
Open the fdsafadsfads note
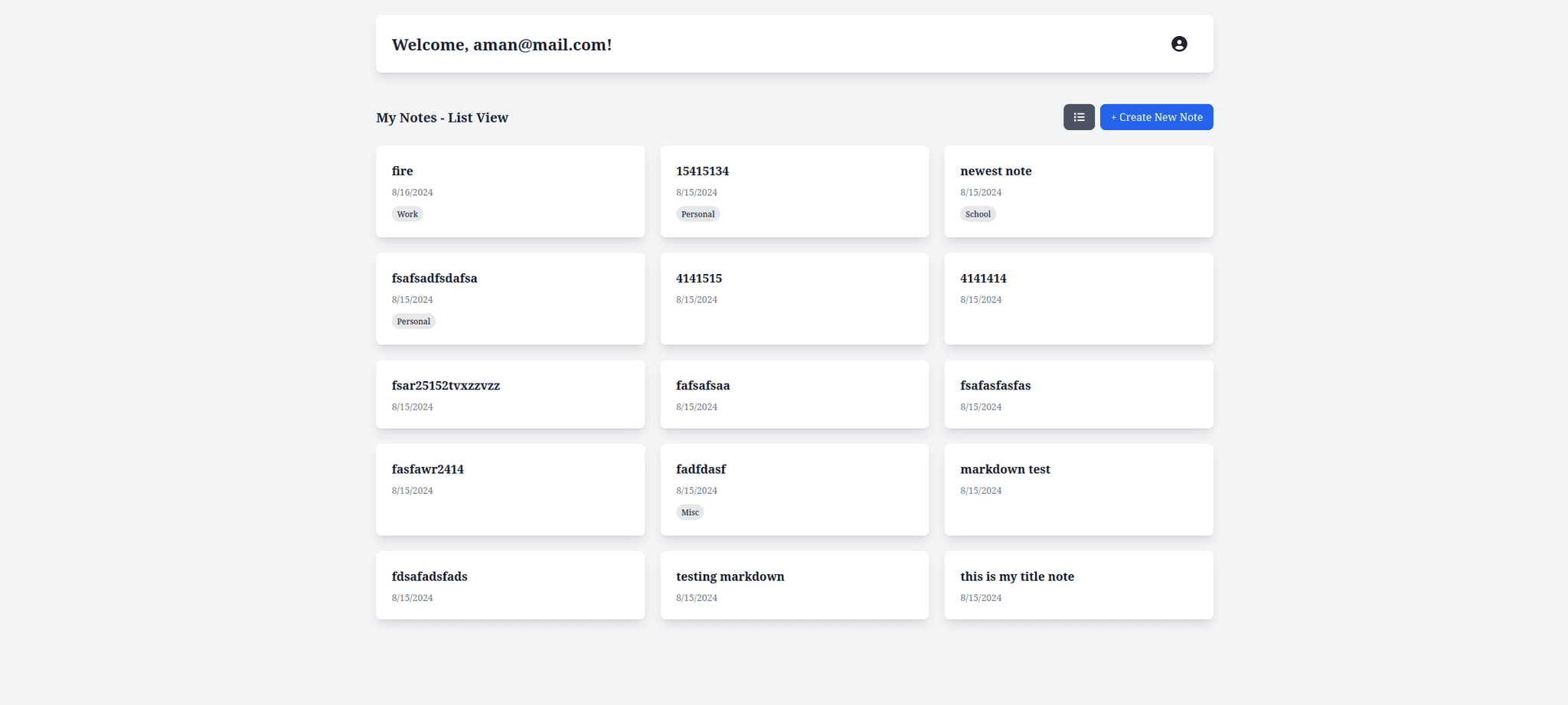point(510,585)
